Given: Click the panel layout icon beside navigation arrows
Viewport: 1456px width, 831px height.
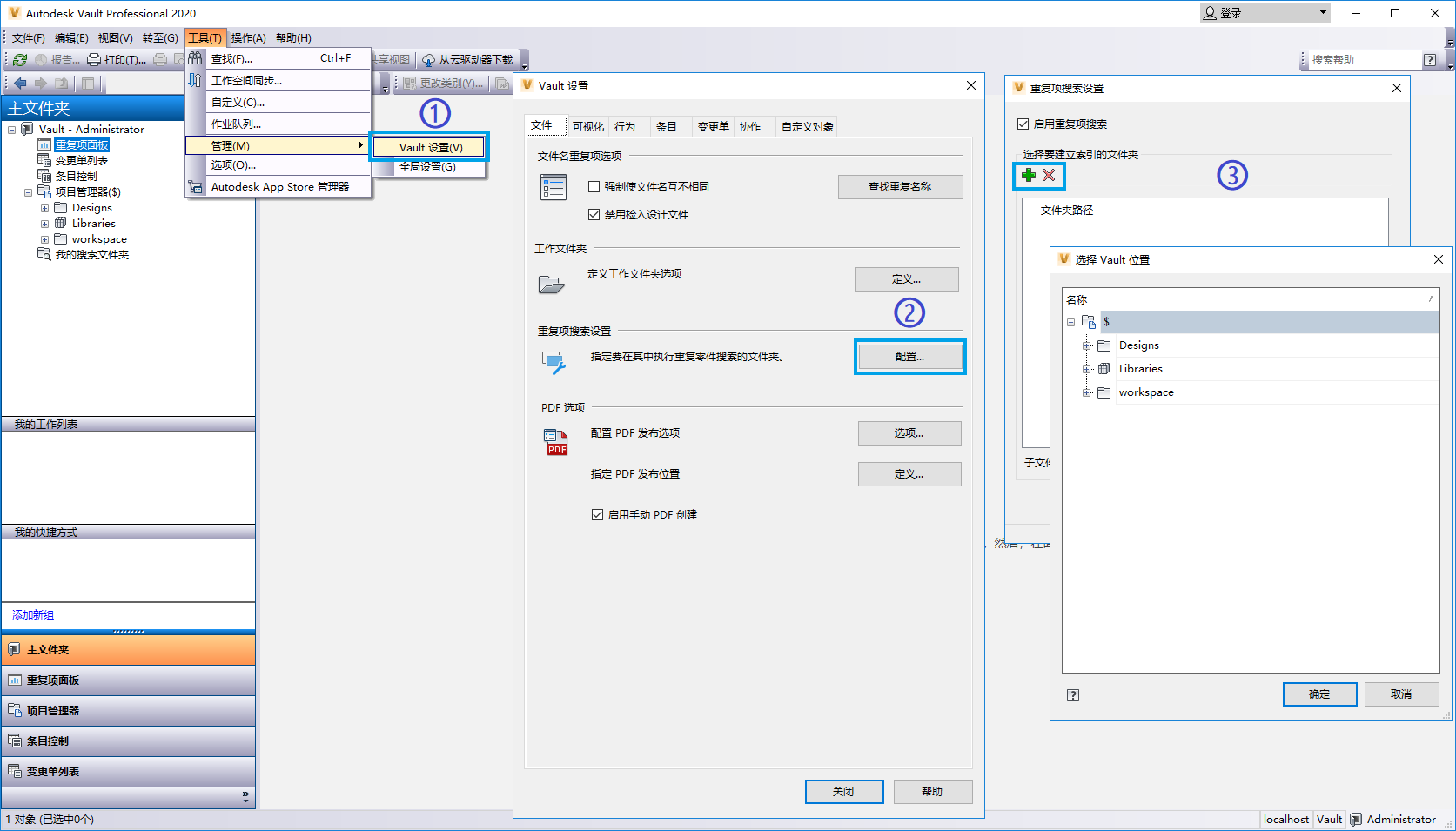Looking at the screenshot, I should click(x=88, y=84).
